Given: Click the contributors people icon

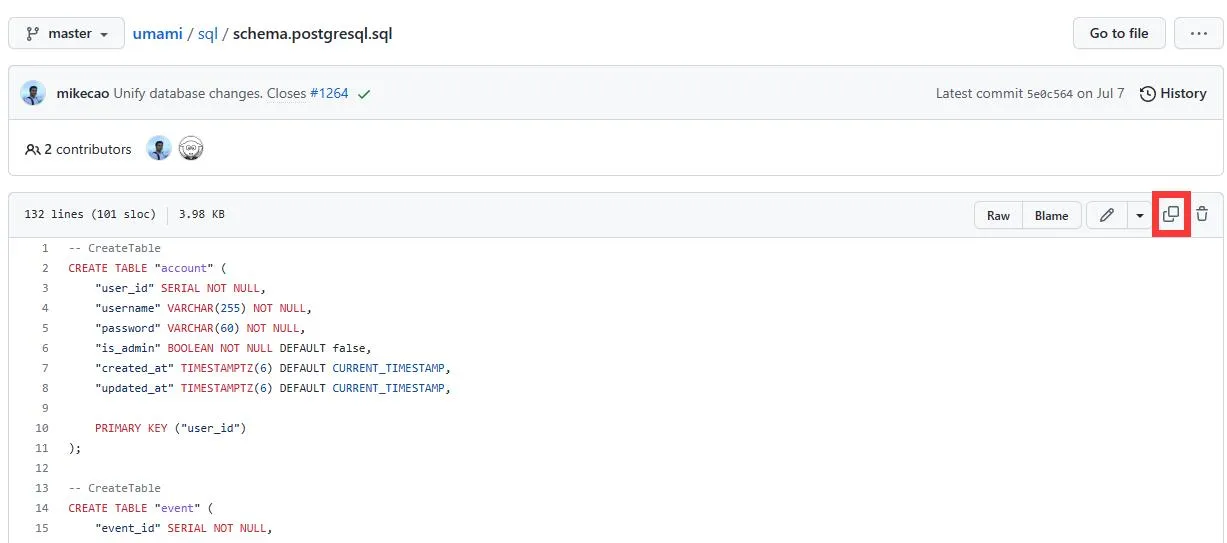Looking at the screenshot, I should point(33,149).
